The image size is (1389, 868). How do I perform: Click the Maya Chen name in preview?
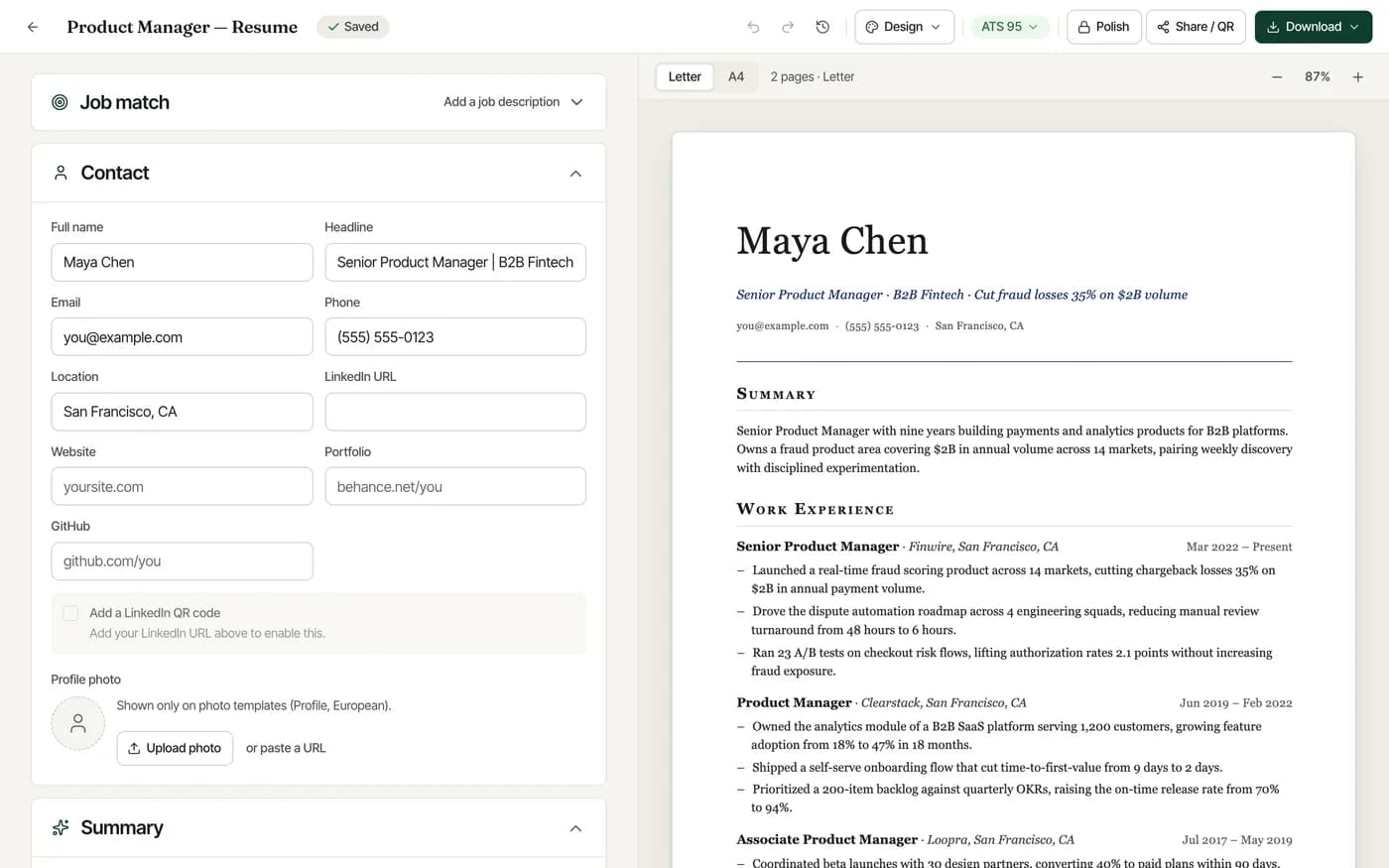coord(831,241)
